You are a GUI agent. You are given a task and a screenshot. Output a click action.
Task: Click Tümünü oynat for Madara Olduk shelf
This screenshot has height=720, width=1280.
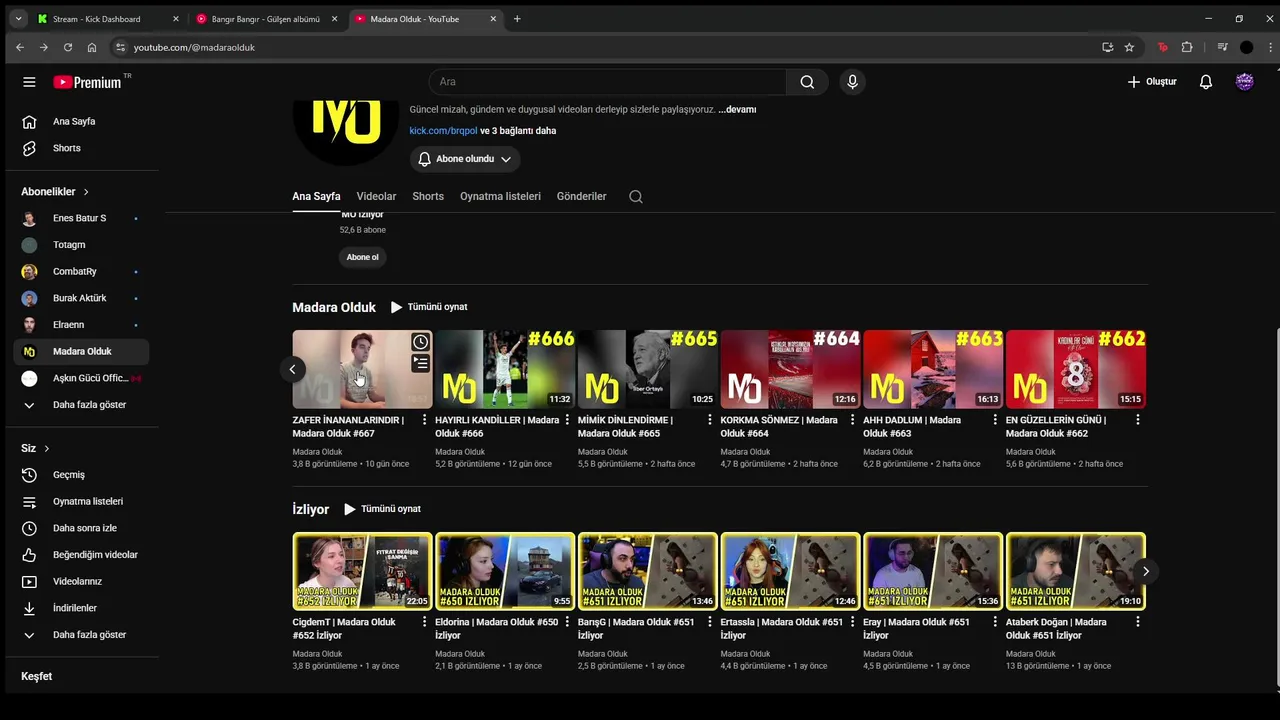click(429, 307)
